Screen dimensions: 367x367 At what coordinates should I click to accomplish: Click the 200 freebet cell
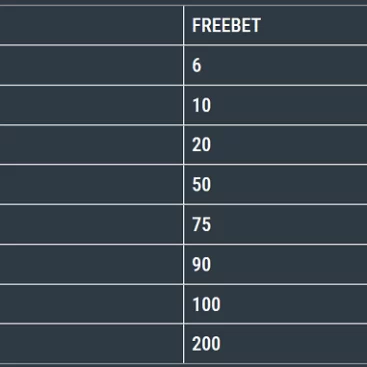tap(275, 344)
